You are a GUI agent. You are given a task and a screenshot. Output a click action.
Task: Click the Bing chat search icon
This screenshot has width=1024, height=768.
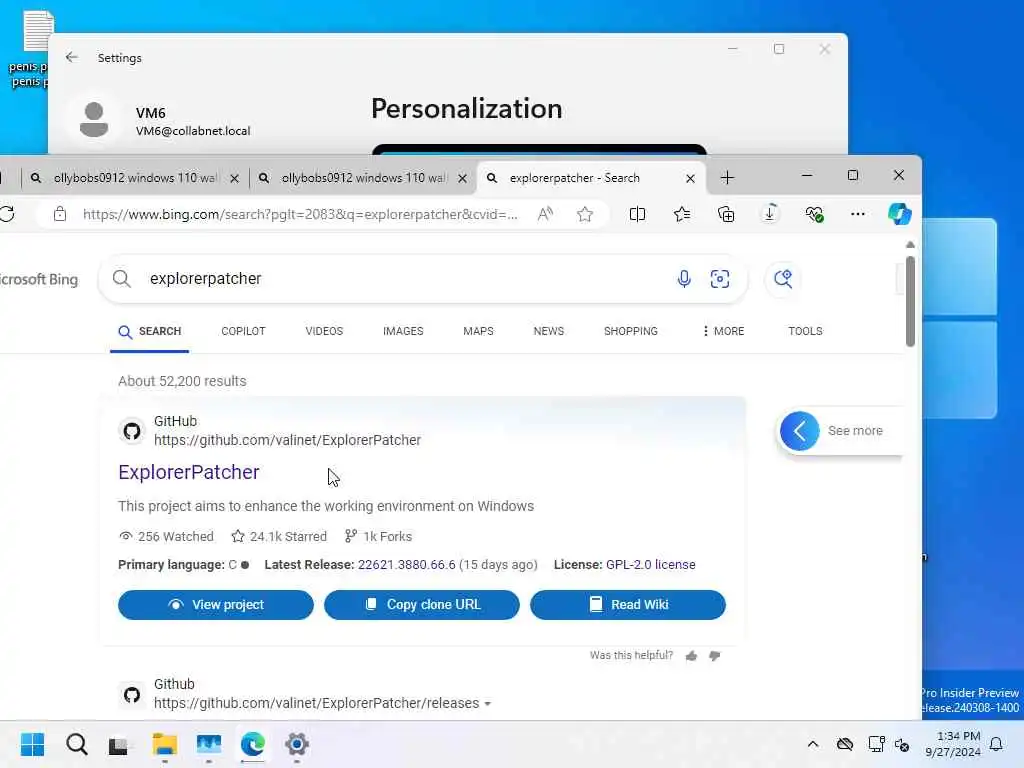783,279
